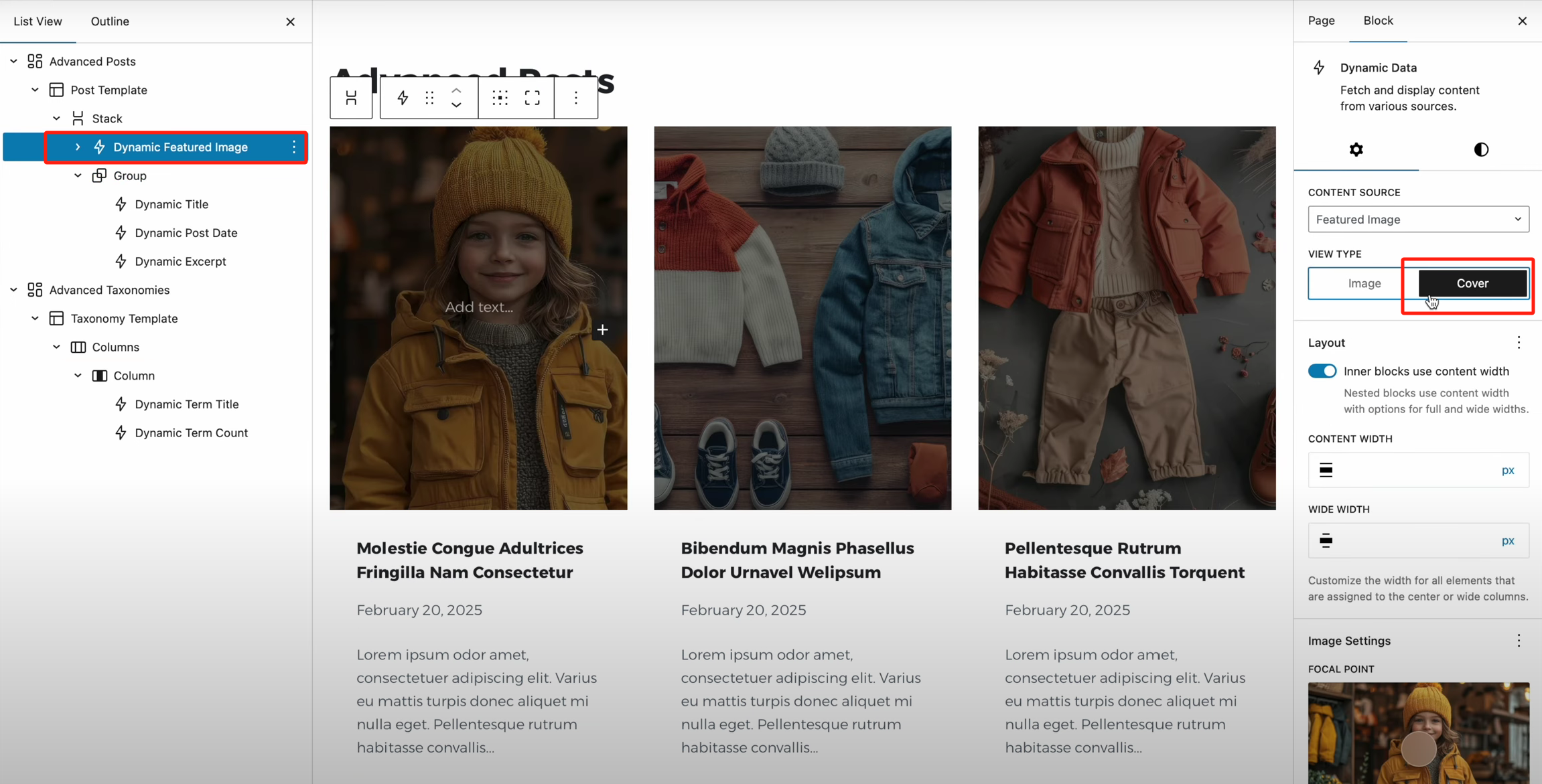Switch to the Outline tab
Screen dimensions: 1542x784
110,21
